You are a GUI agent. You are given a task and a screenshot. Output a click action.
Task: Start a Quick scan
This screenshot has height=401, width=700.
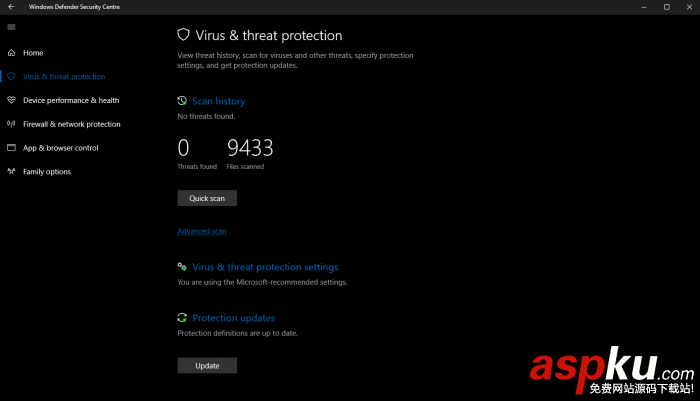(x=207, y=198)
